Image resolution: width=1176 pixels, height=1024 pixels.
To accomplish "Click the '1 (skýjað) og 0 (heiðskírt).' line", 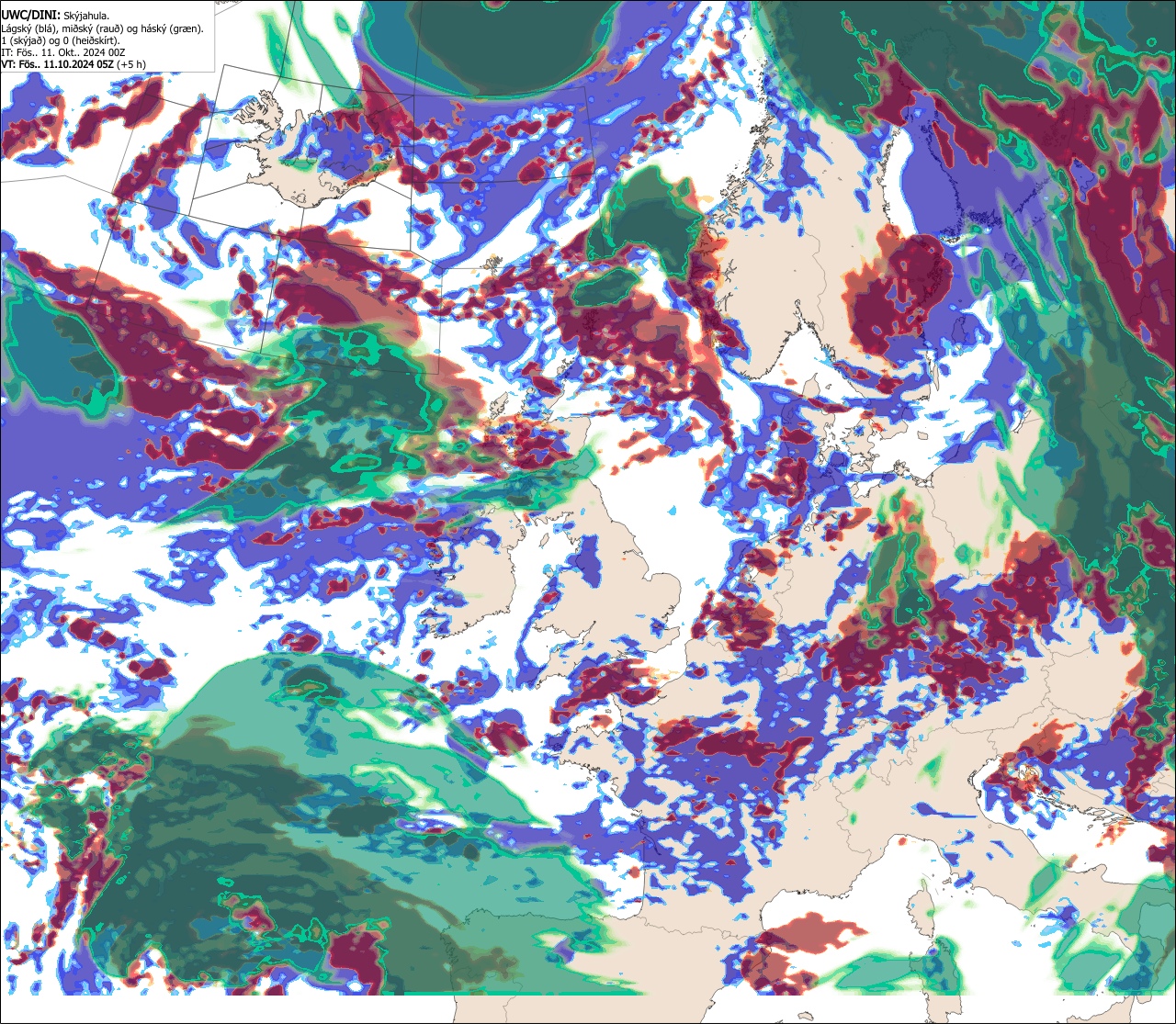I will pyautogui.click(x=60, y=40).
